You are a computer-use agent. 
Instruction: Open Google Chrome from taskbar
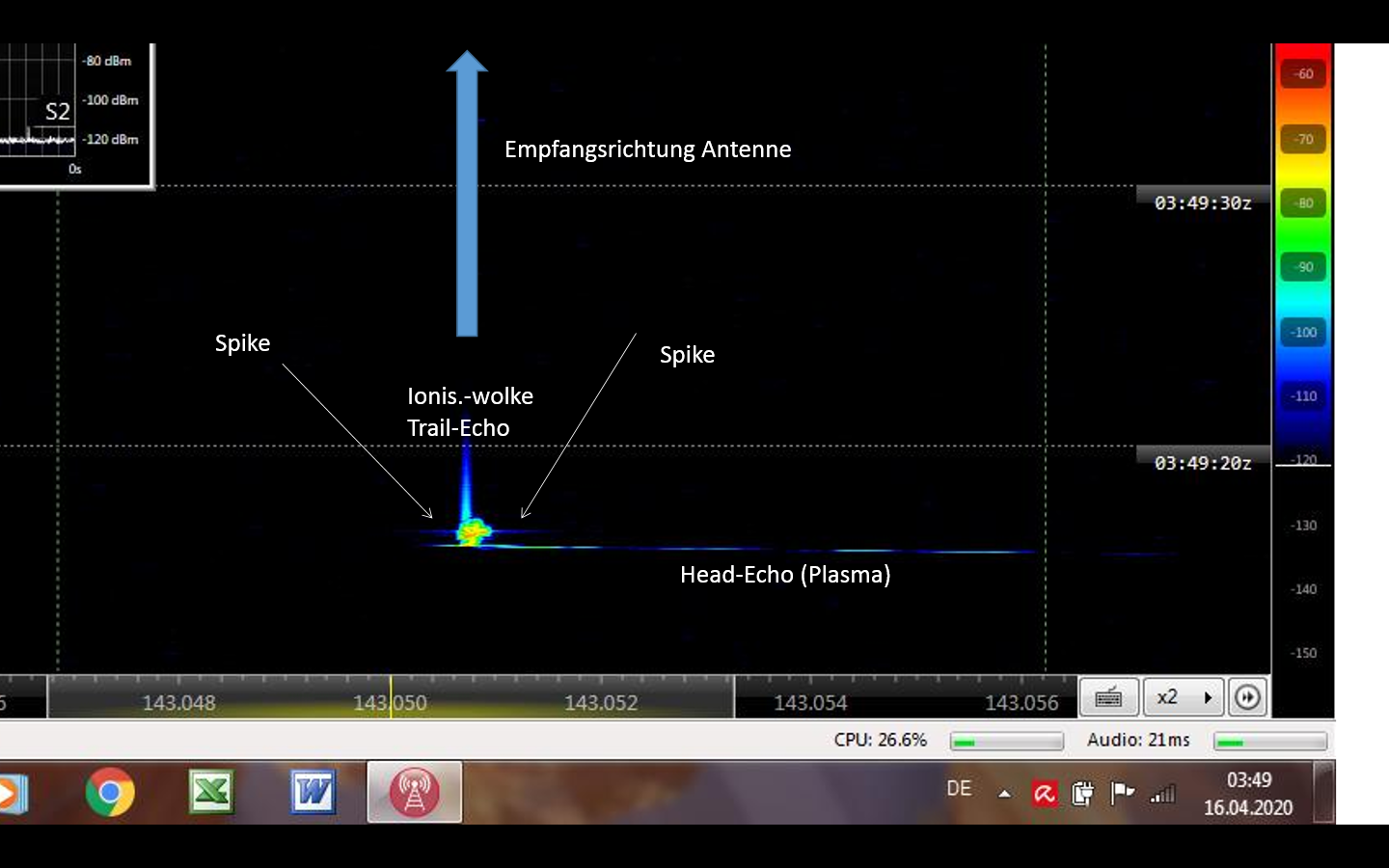pos(110,792)
